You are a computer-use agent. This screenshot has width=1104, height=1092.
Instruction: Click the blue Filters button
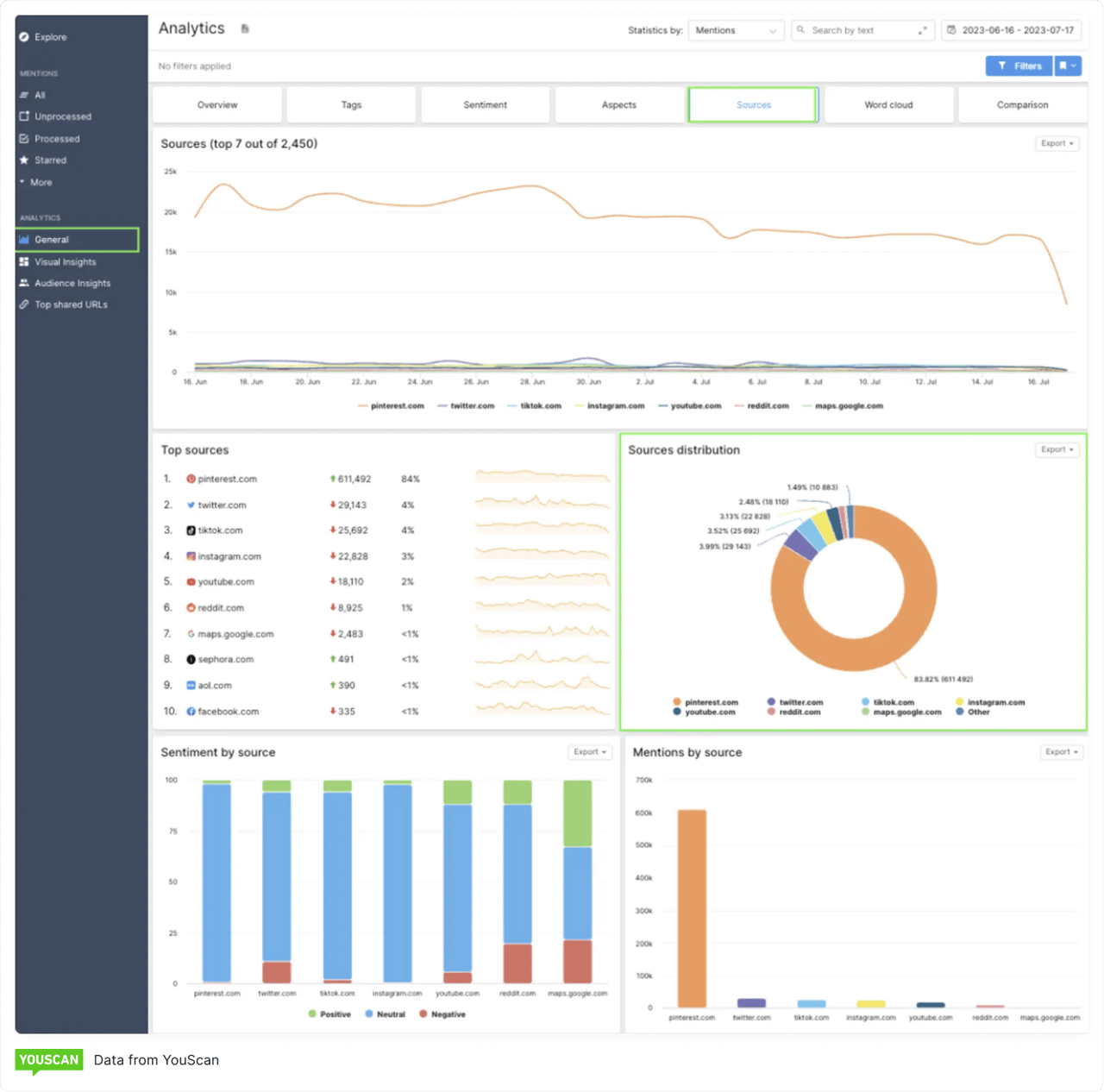point(1019,66)
